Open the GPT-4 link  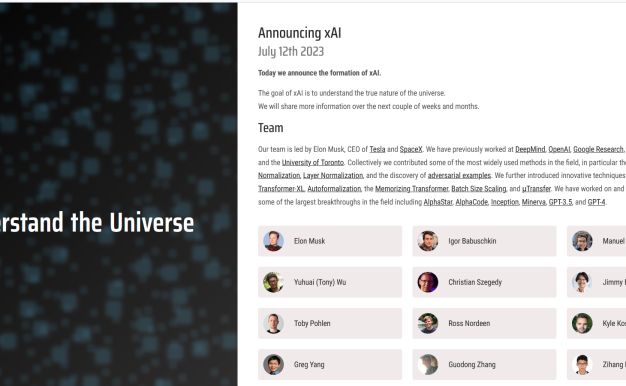(596, 202)
